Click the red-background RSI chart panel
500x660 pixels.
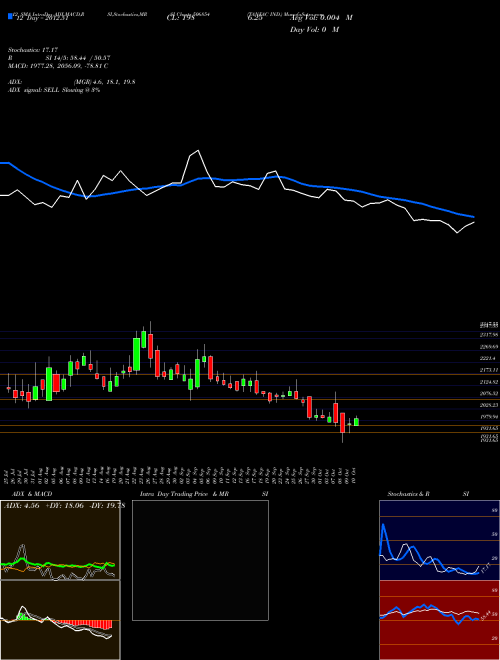click(439, 620)
